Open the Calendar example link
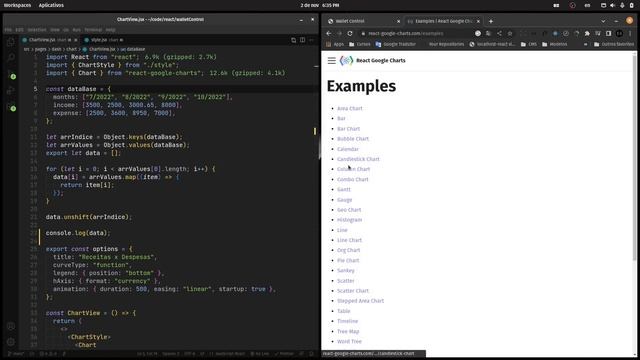Screen dimensions: 640x360 [x=348, y=149]
